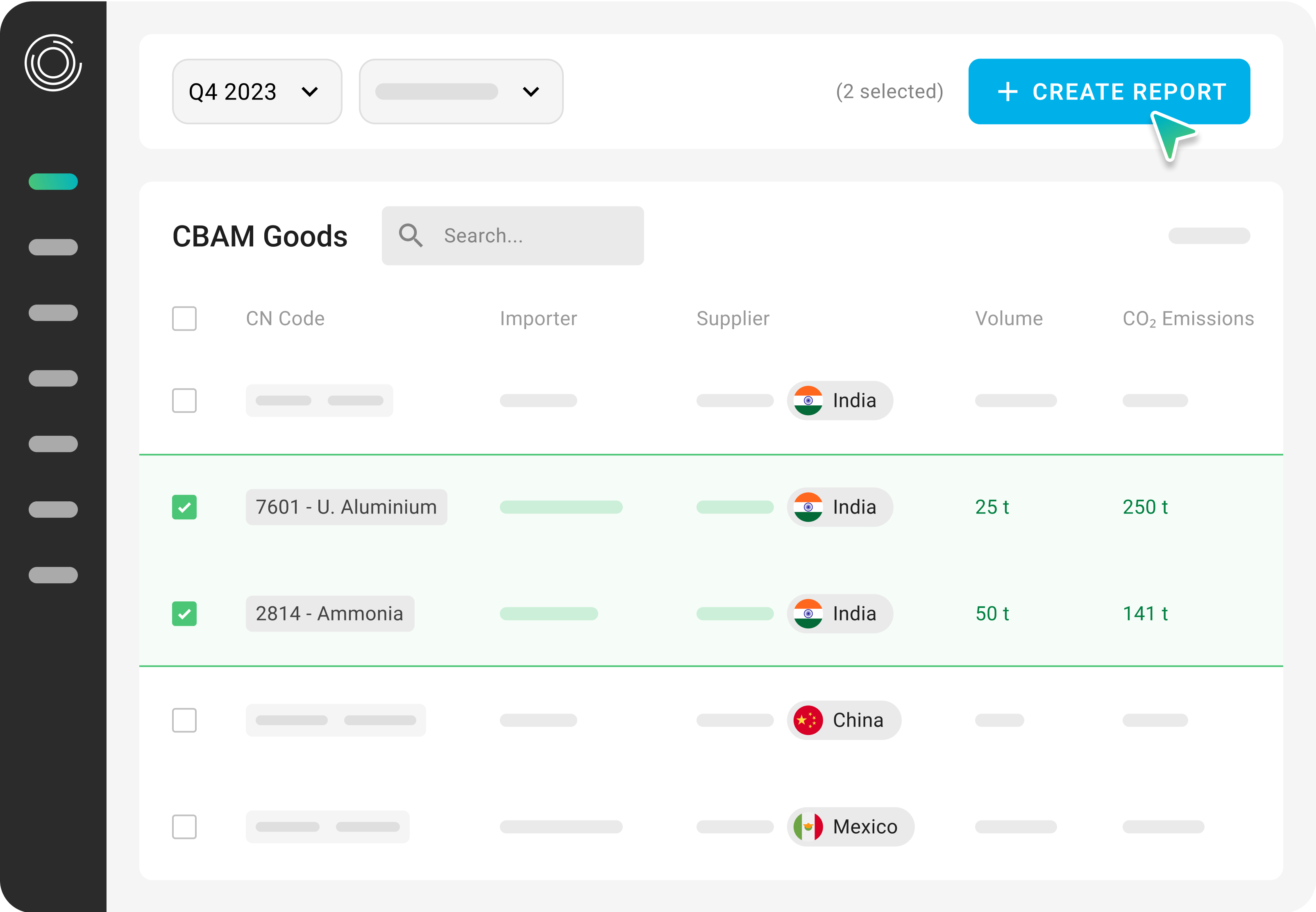This screenshot has width=1316, height=912.
Task: Check the checkbox on the China supplier row
Action: click(184, 720)
